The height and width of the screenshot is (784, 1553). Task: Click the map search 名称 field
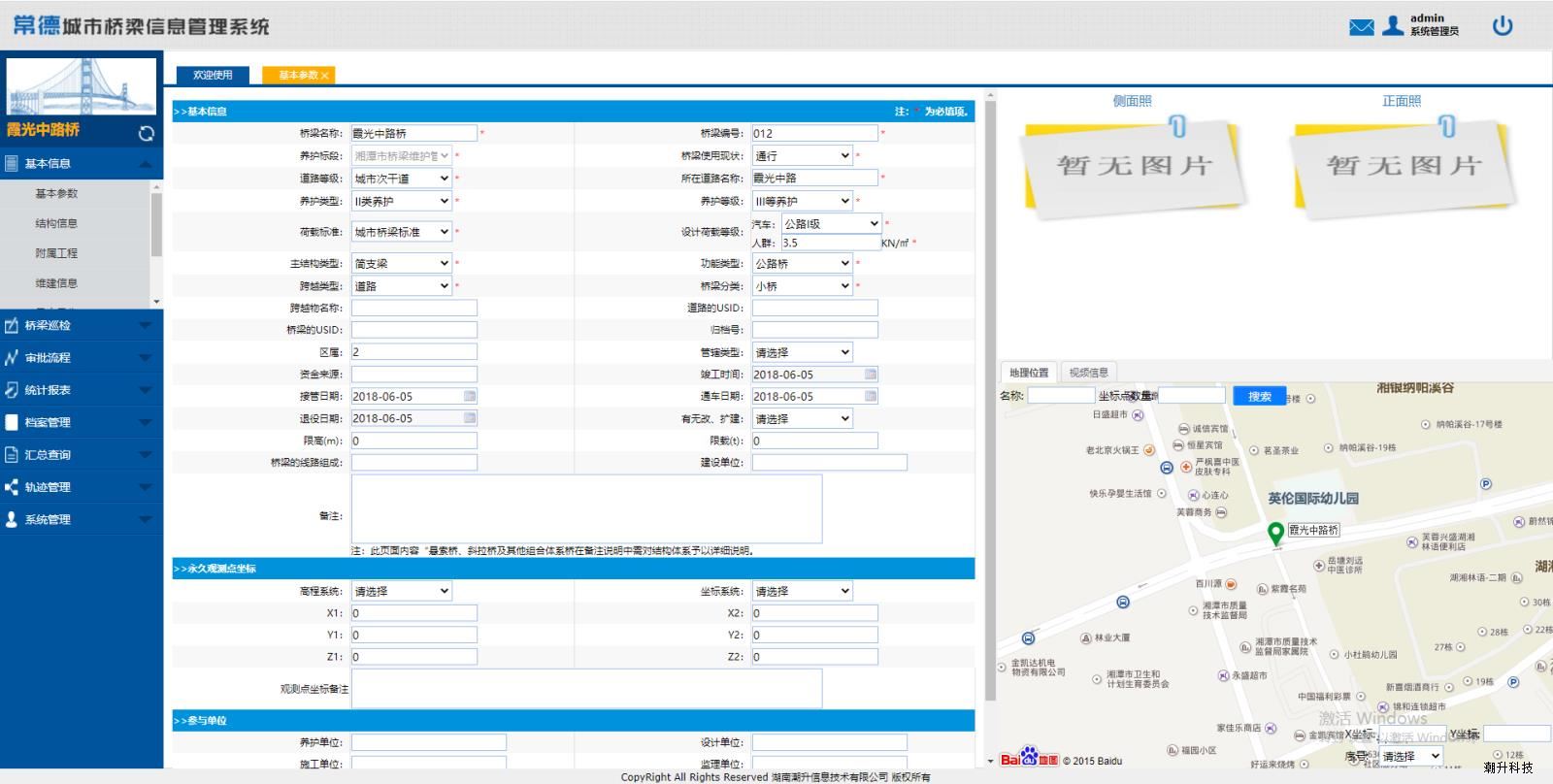(x=1061, y=395)
